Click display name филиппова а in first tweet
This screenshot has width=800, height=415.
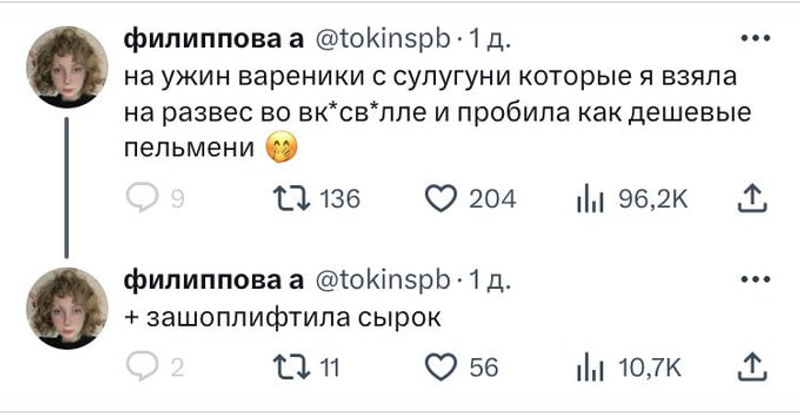212,42
